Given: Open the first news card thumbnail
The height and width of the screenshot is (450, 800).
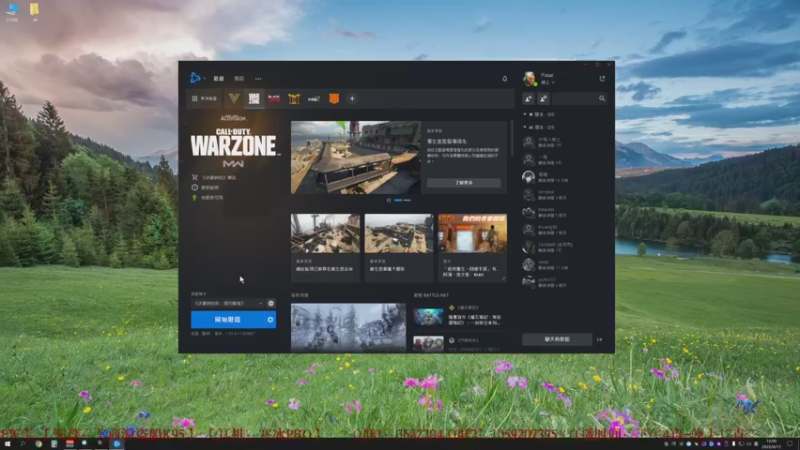Looking at the screenshot, I should click(325, 233).
